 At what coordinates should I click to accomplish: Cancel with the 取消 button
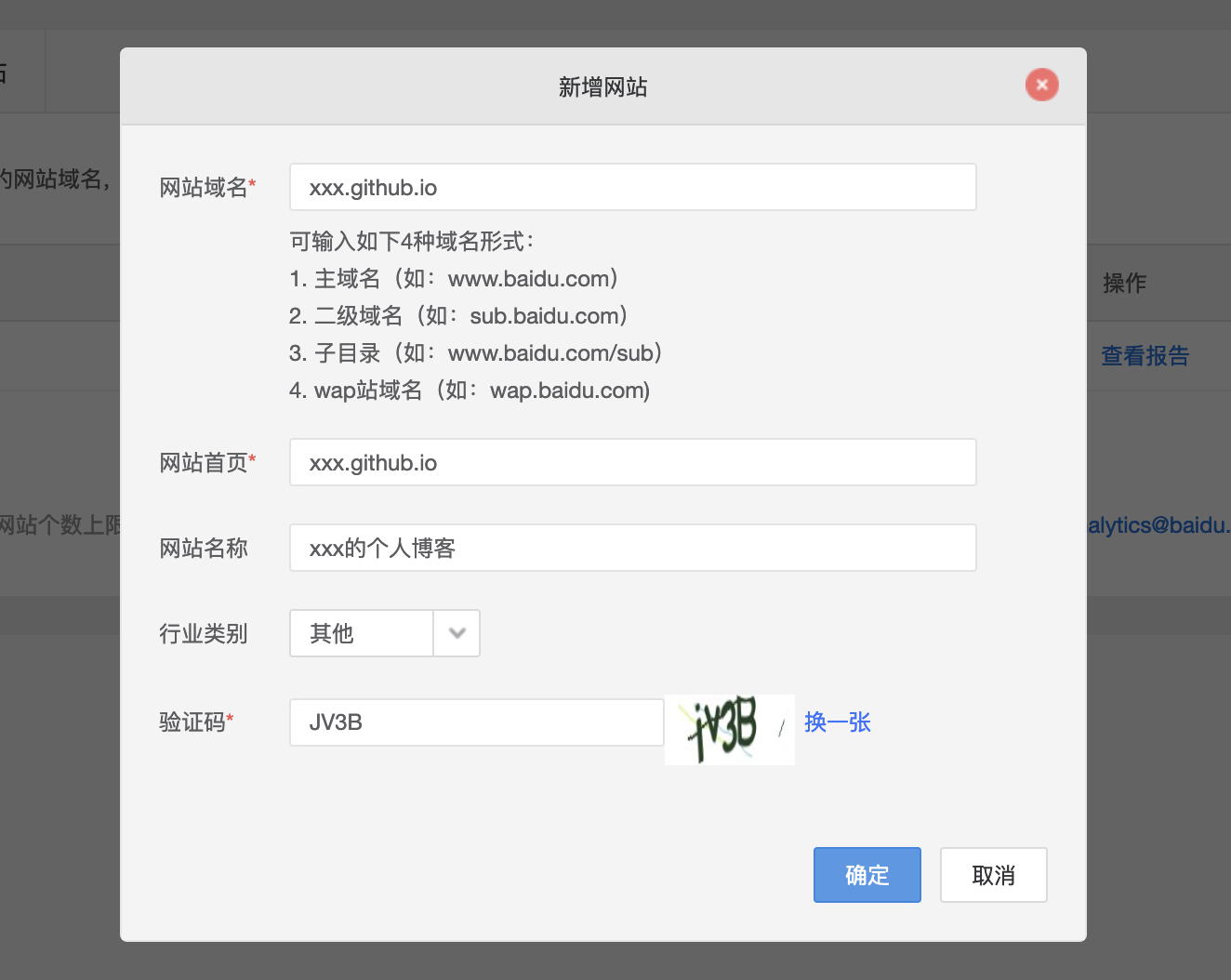993,875
